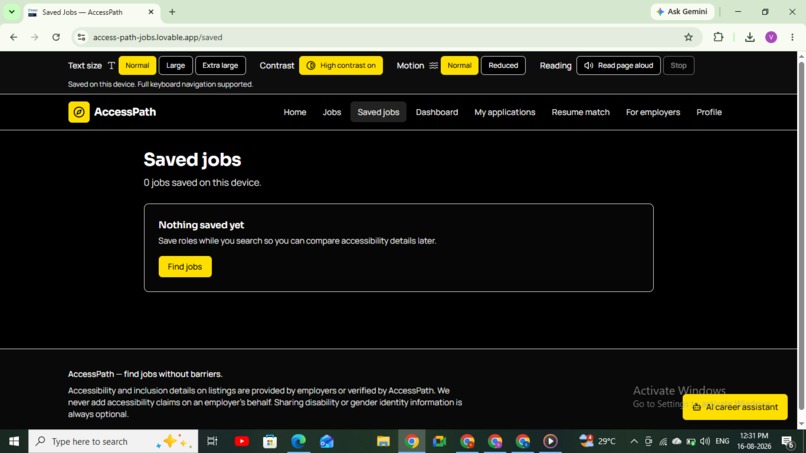Open the Chrome profile avatar
This screenshot has width=806, height=453.
coord(771,37)
